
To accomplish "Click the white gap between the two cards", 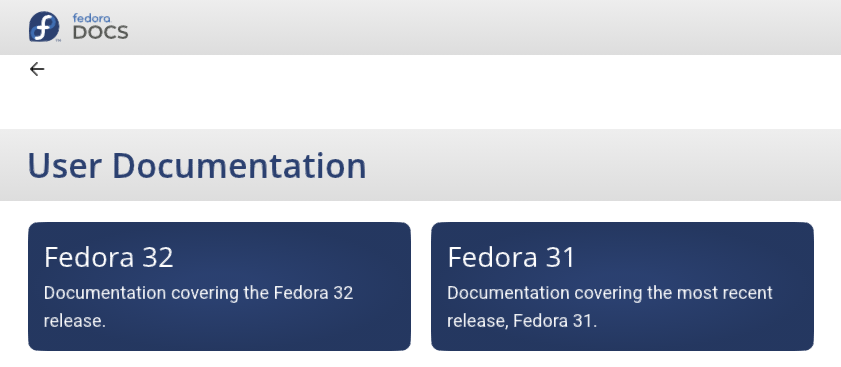I will click(421, 287).
